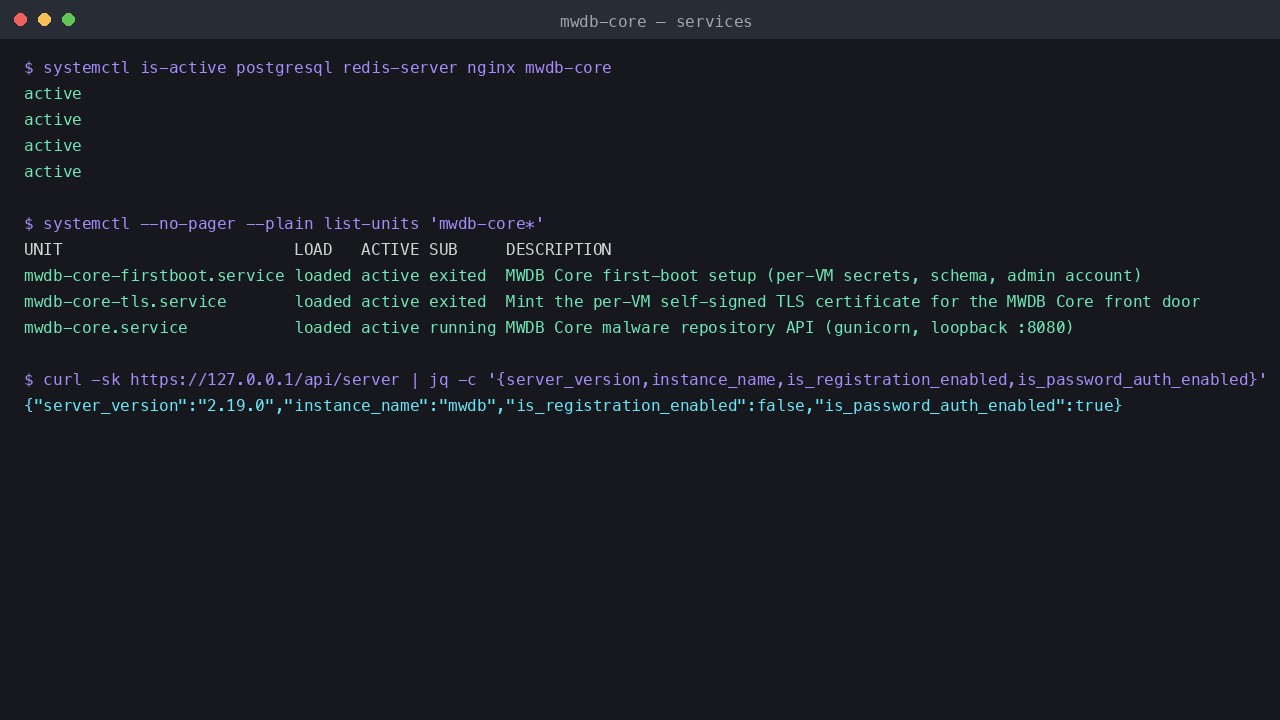Image resolution: width=1280 pixels, height=720 pixels.
Task: Click the window title 'mwdb-core — services'
Action: point(656,21)
